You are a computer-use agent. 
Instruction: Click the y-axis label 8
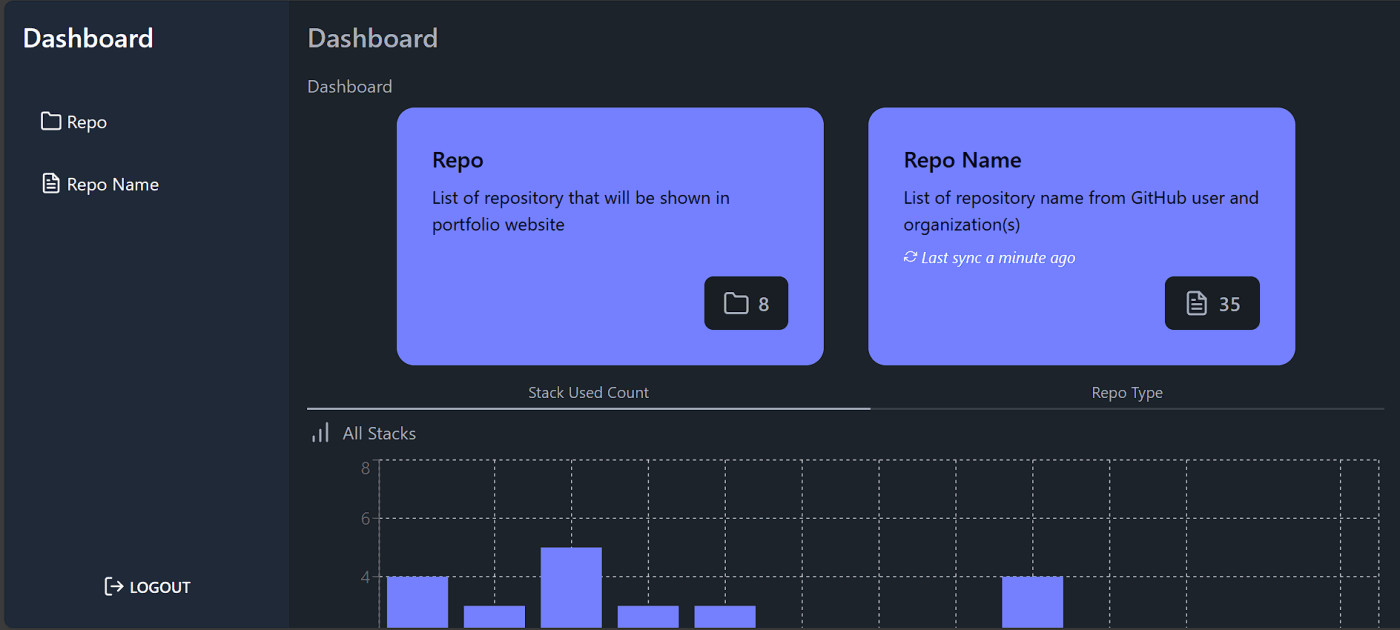click(366, 468)
